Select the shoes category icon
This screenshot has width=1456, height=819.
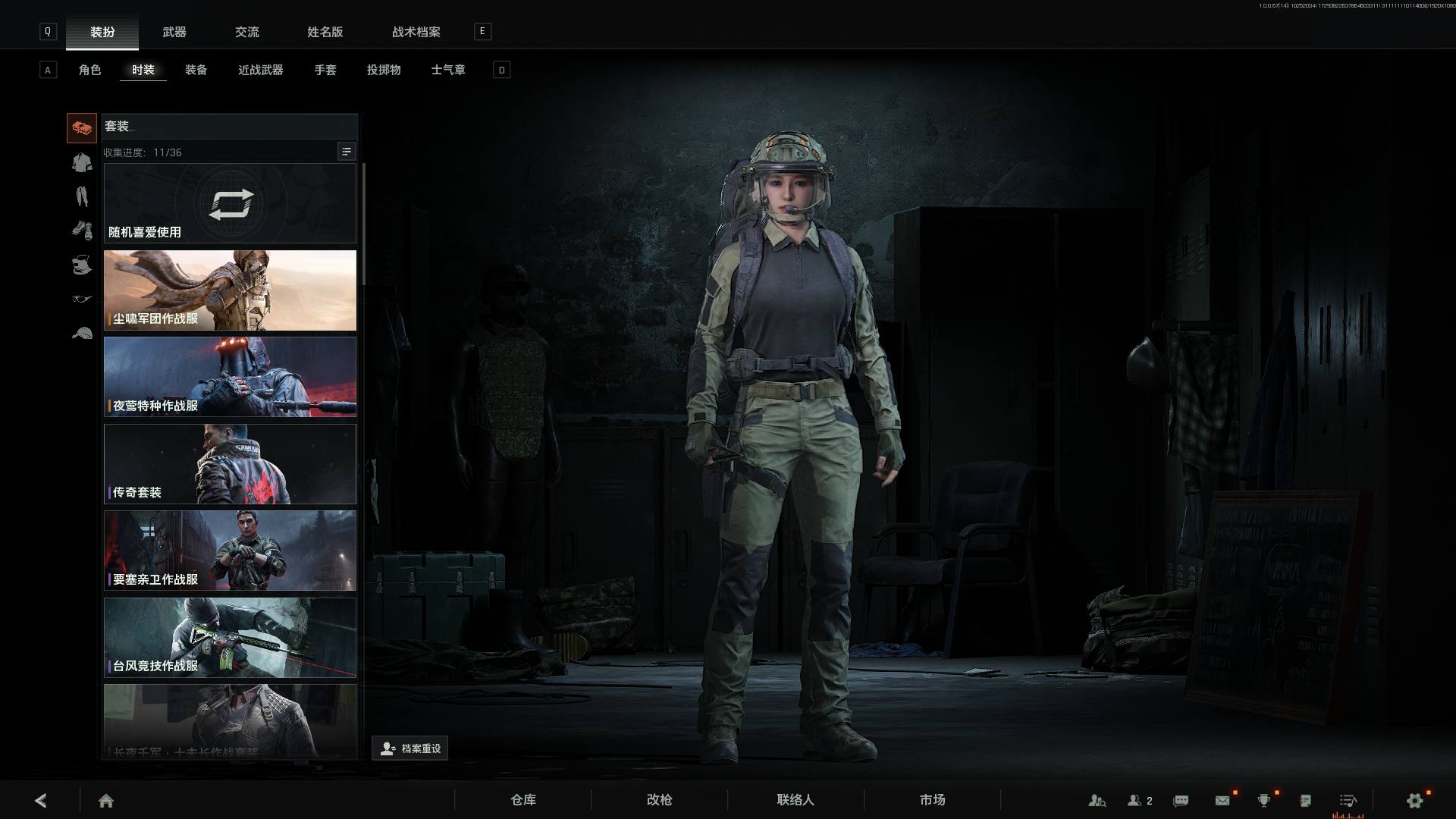(x=81, y=230)
